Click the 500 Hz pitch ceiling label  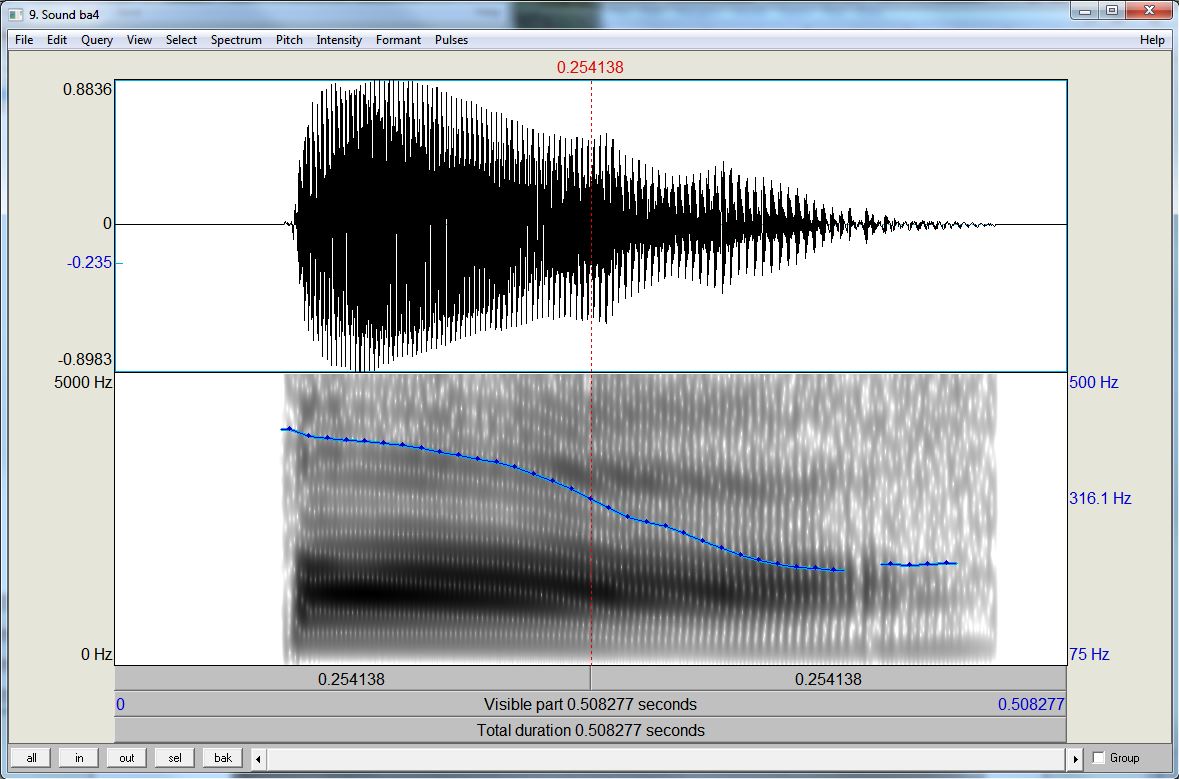pyautogui.click(x=1094, y=382)
